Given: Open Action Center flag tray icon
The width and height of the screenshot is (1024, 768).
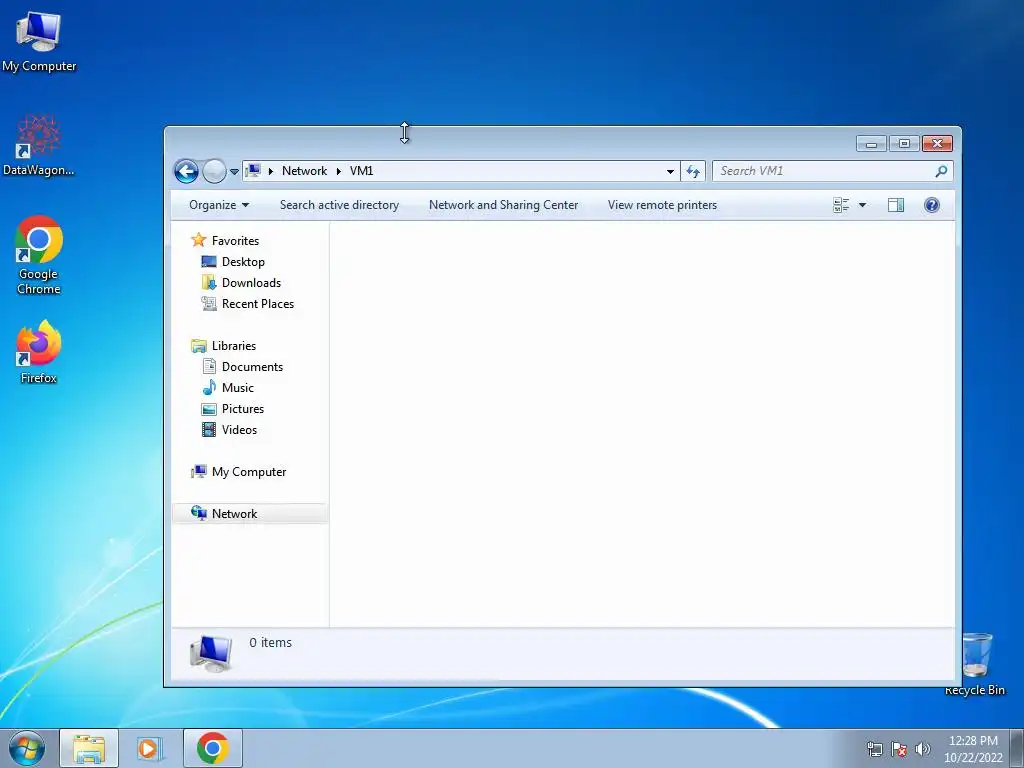Looking at the screenshot, I should click(899, 749).
